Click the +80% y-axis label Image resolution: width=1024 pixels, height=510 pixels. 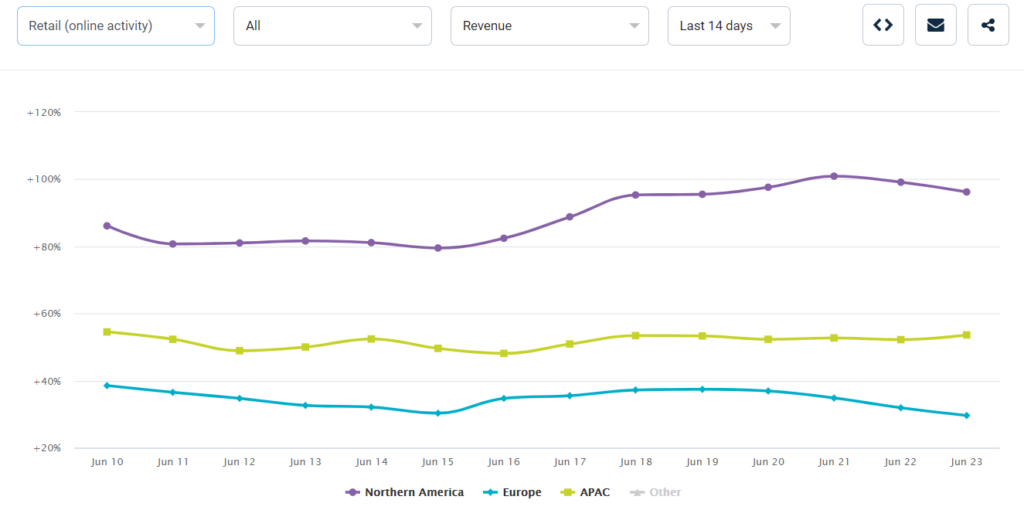point(46,247)
